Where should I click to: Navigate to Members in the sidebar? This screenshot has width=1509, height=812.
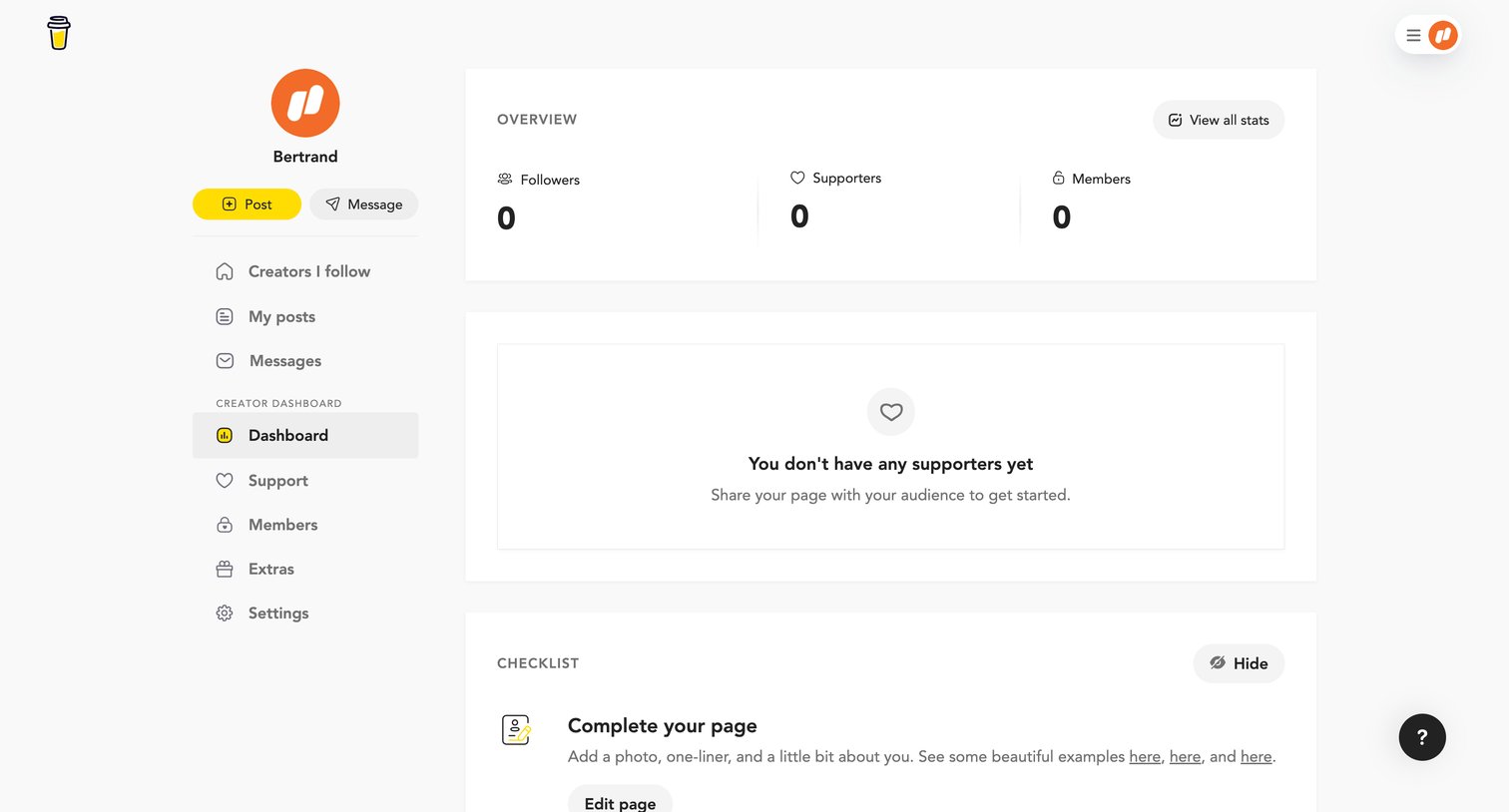coord(283,525)
